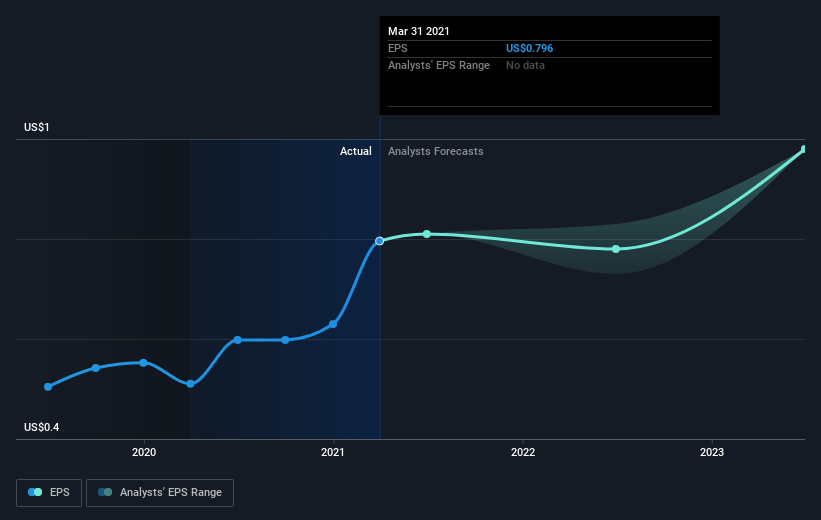821x520 pixels.
Task: Click the US$0.796 EPS value in tooltip
Action: (x=529, y=48)
